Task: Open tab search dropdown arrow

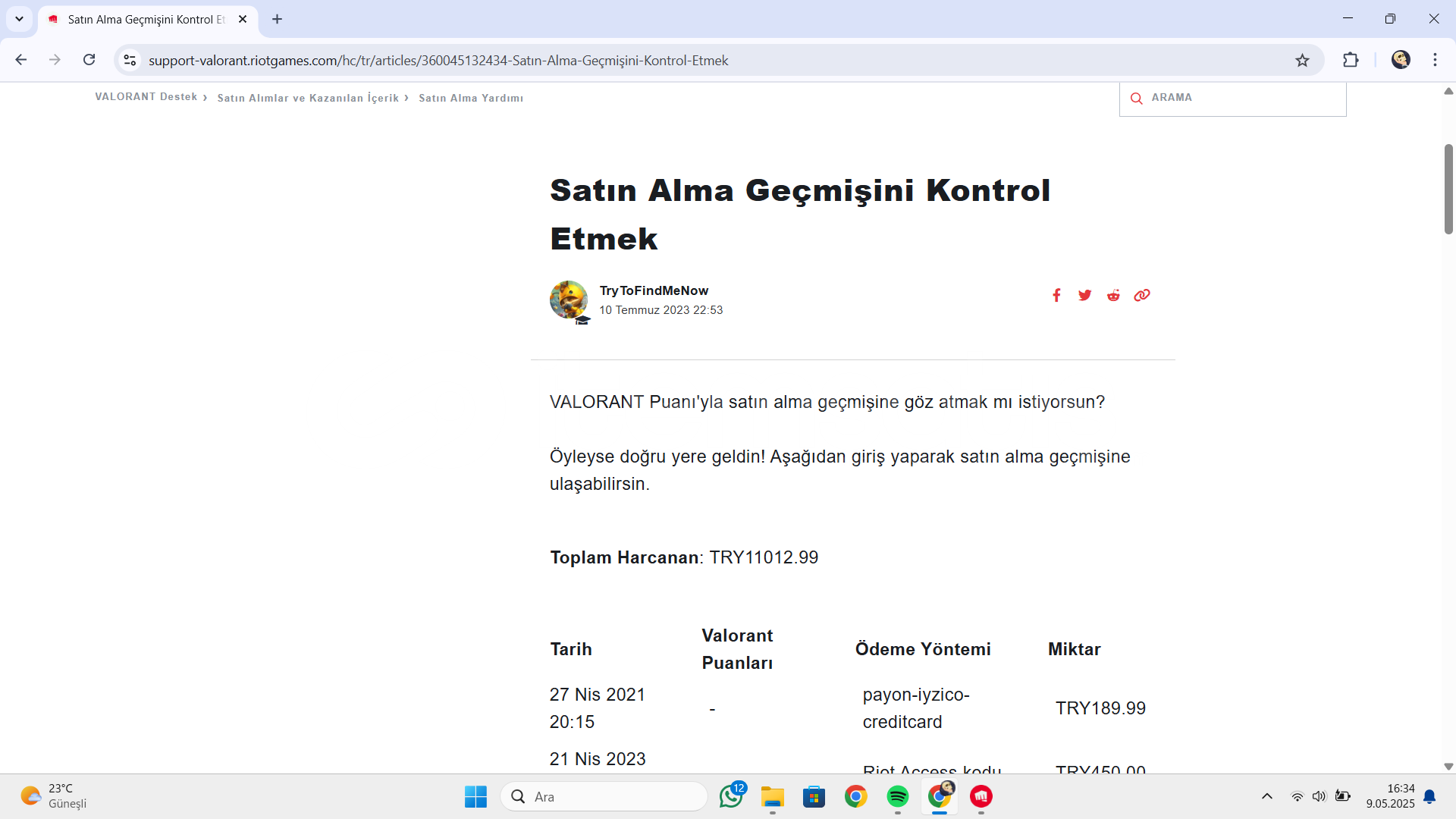Action: (19, 19)
